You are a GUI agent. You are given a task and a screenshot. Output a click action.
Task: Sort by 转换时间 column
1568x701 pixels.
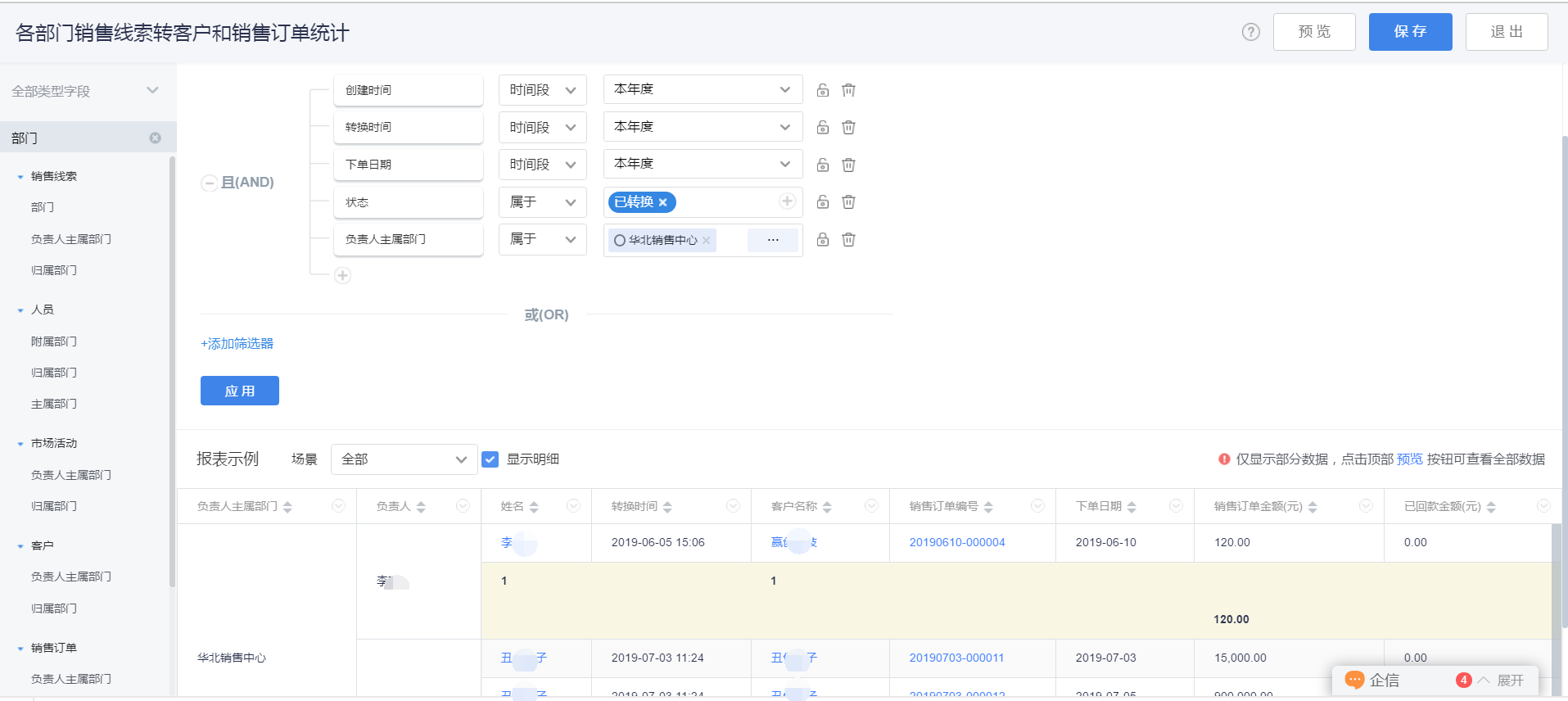click(667, 507)
